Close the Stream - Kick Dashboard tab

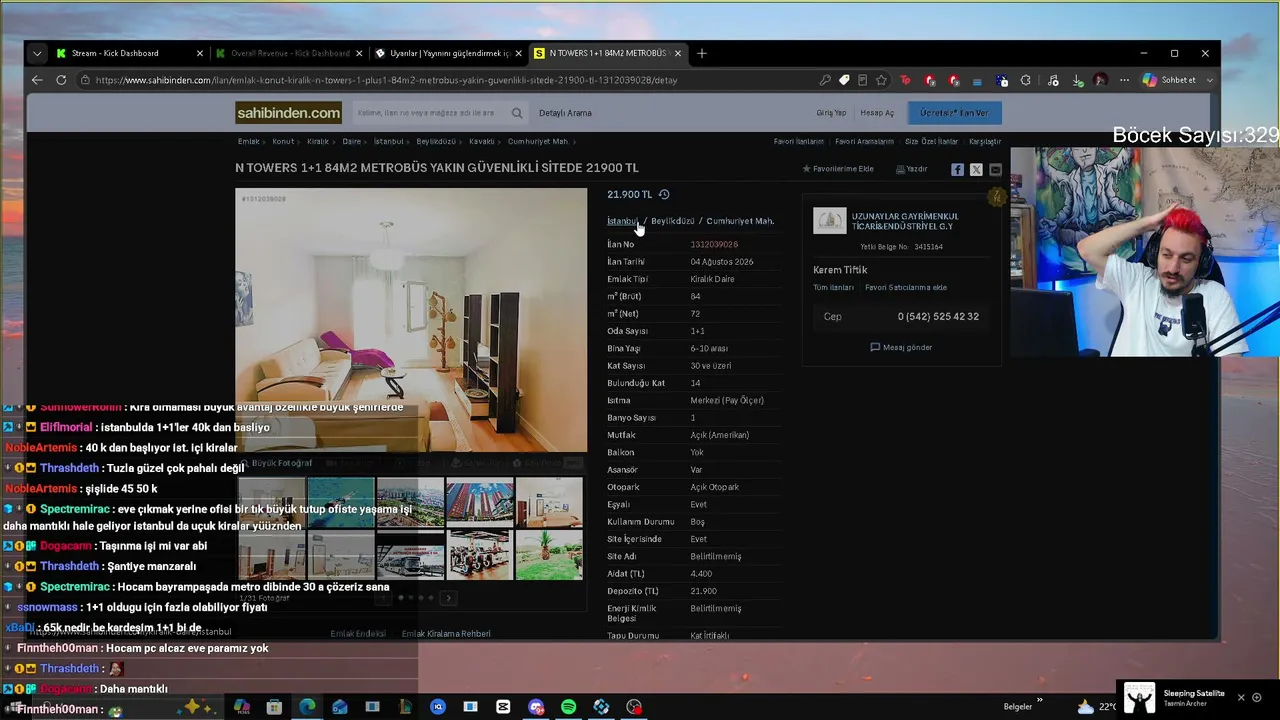click(x=200, y=53)
